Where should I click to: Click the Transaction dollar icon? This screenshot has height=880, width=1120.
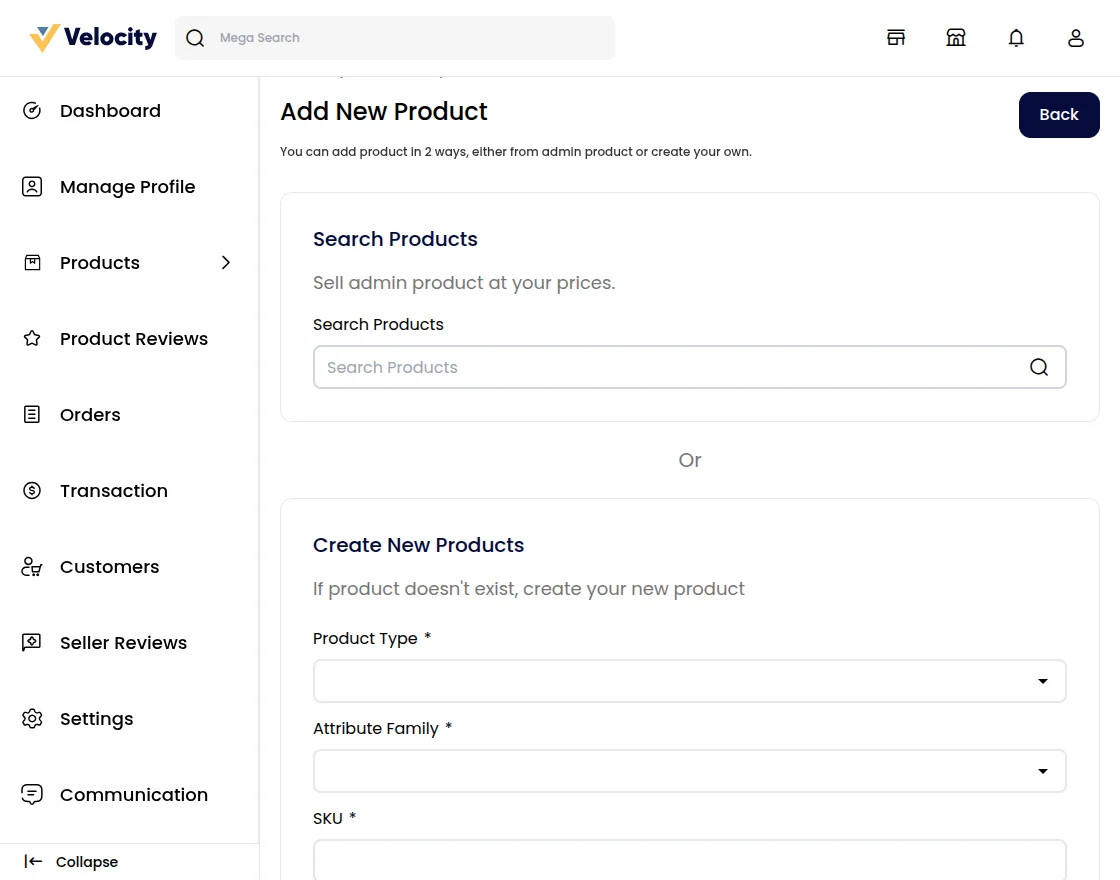[31, 490]
